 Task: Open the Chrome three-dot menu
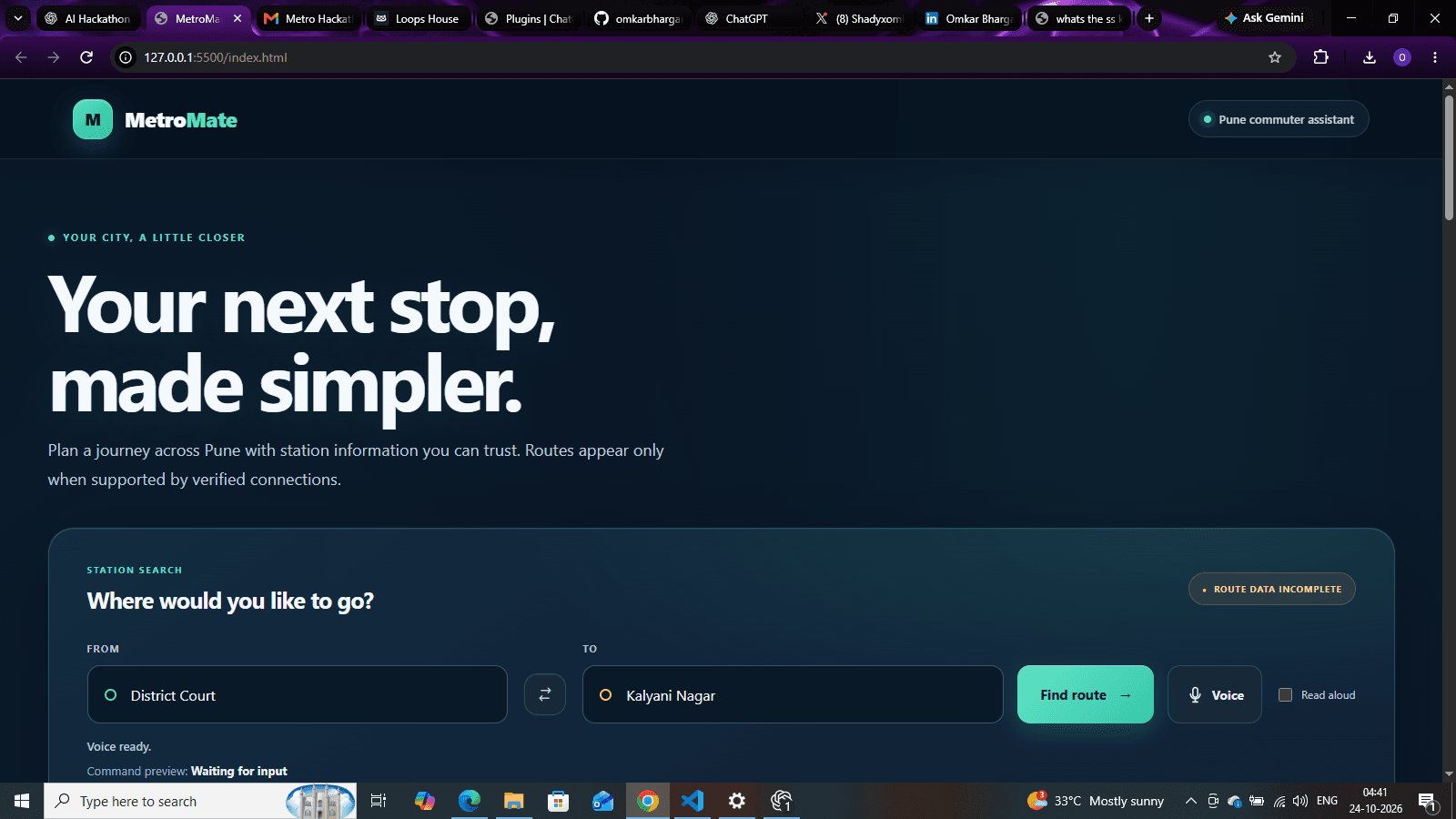(1435, 57)
